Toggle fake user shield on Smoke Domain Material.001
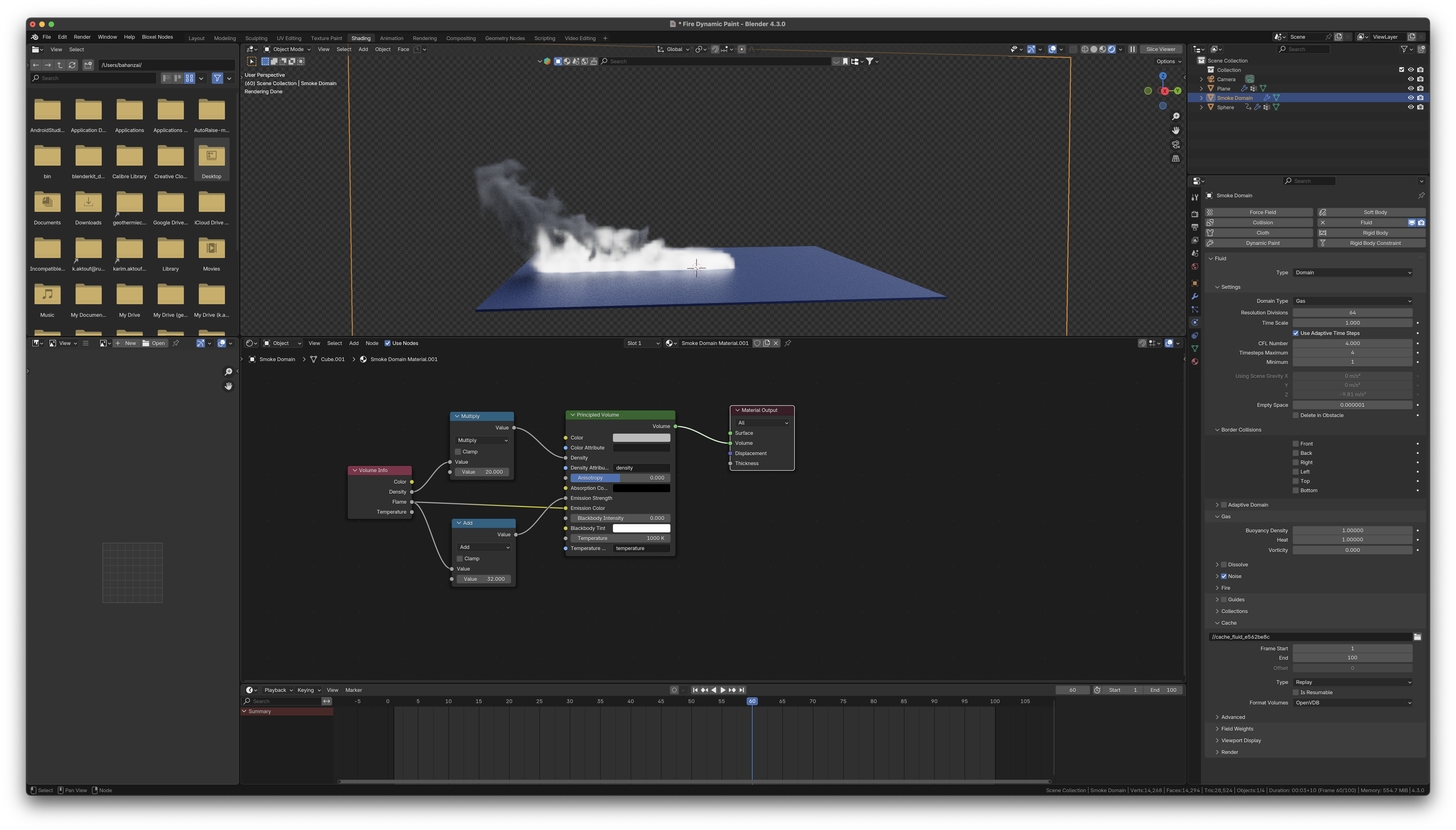The image size is (1456, 830). pos(757,343)
